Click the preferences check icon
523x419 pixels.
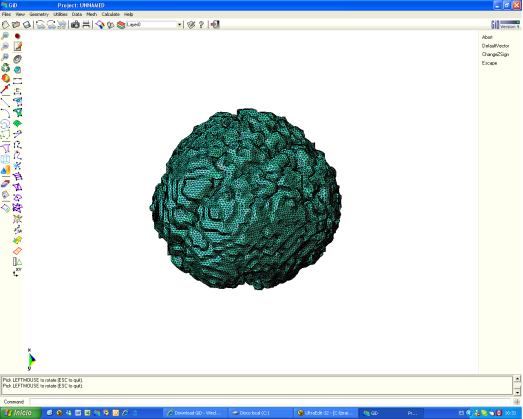pos(191,24)
